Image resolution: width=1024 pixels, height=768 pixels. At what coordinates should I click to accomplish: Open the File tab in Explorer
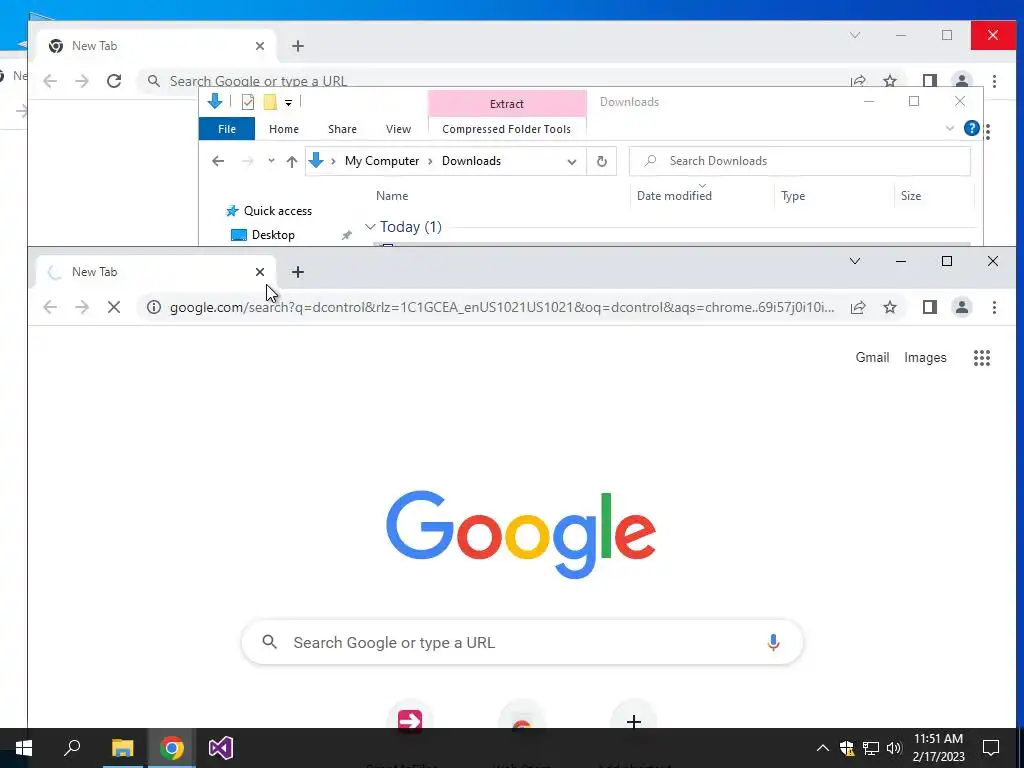pos(227,129)
